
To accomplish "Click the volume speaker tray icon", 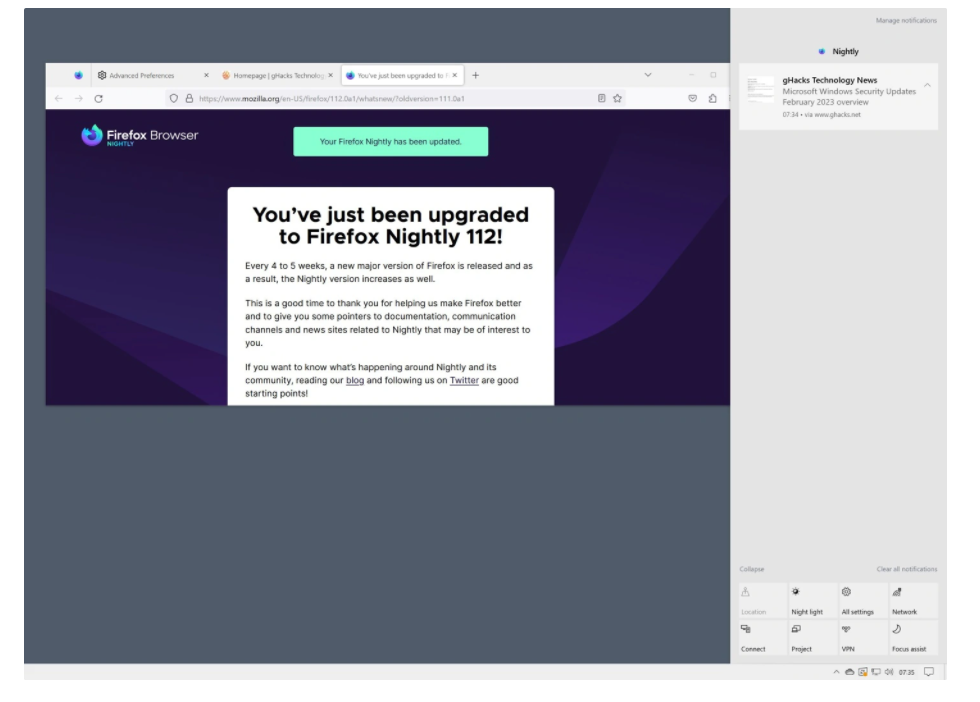I will tap(889, 672).
